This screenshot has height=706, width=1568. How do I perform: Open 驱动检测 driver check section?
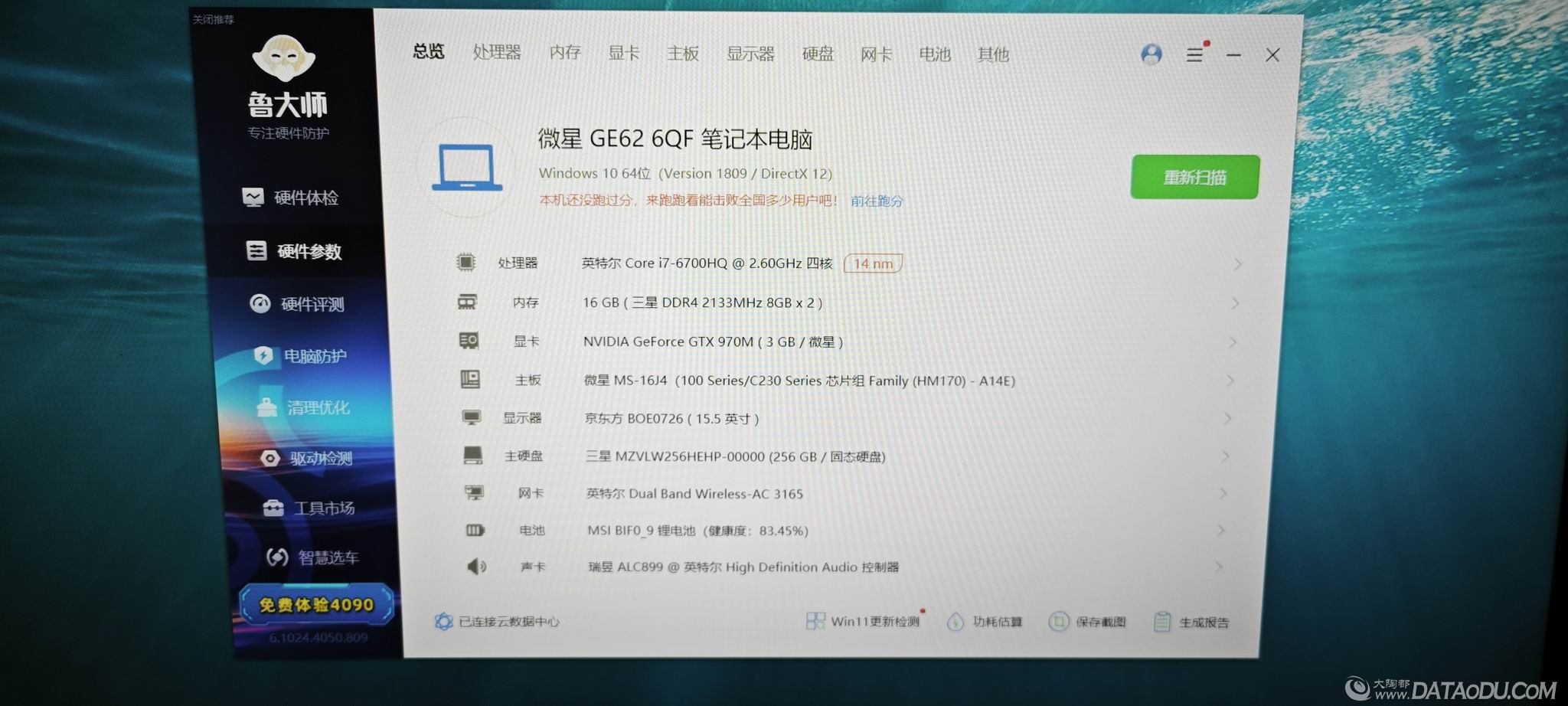coord(306,458)
